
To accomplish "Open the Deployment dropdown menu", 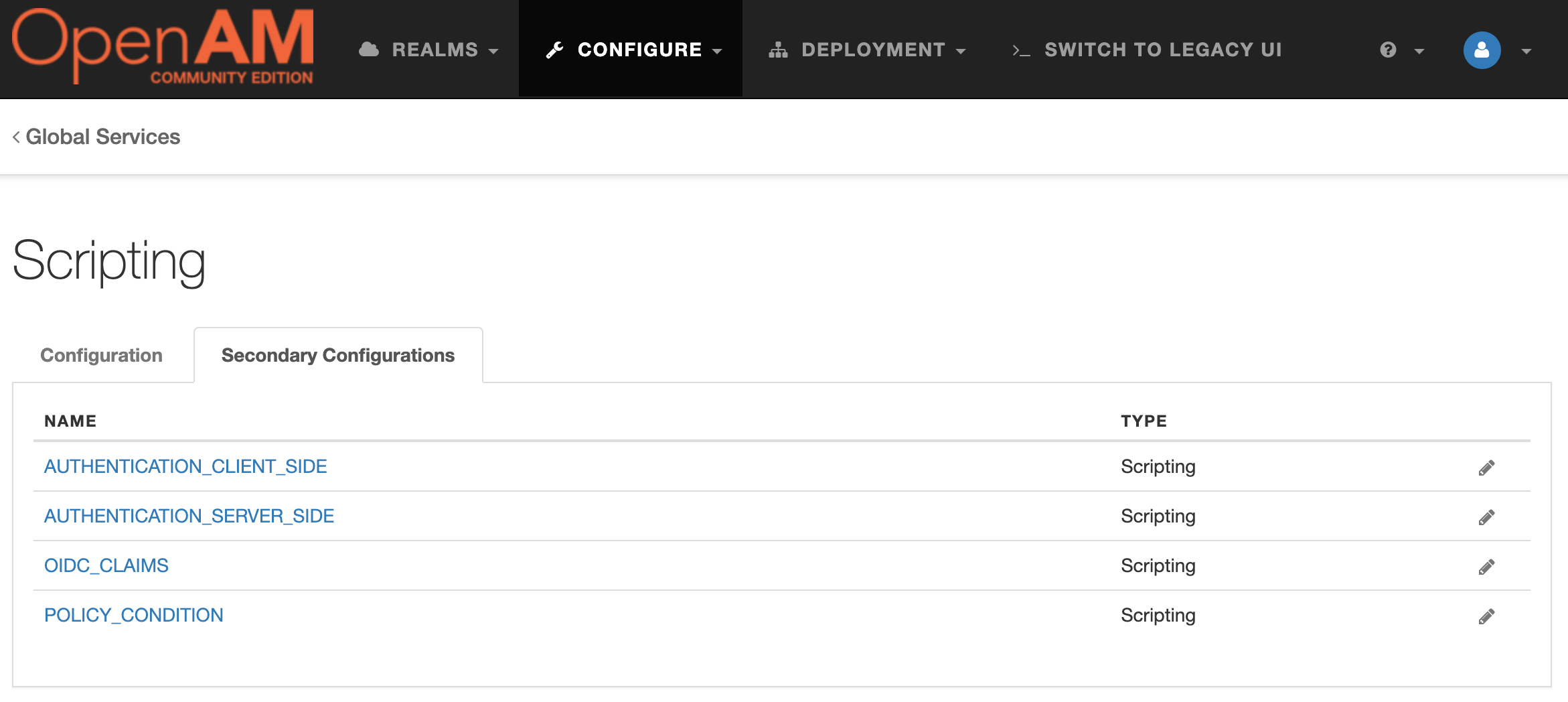I will click(x=867, y=50).
